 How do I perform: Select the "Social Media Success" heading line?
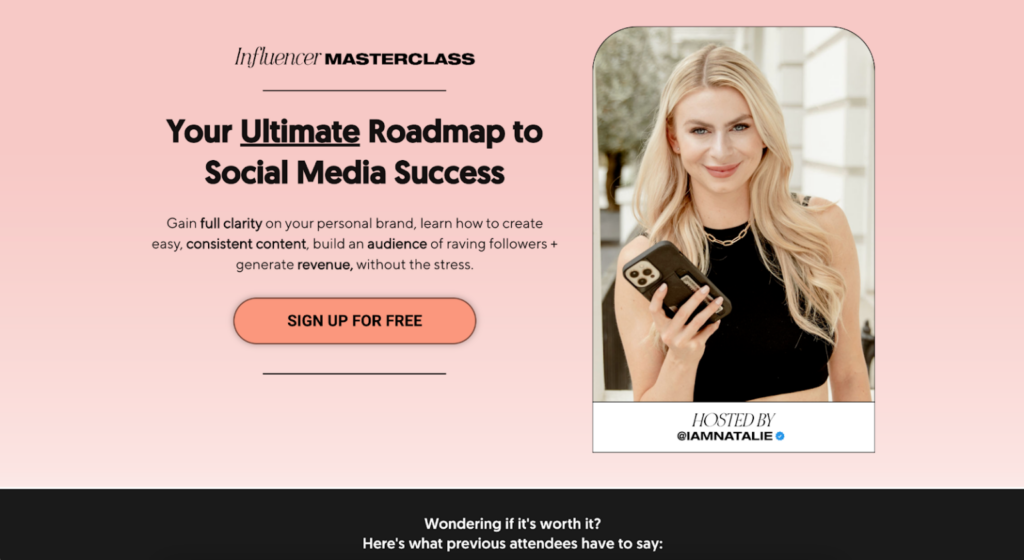pyautogui.click(x=355, y=172)
